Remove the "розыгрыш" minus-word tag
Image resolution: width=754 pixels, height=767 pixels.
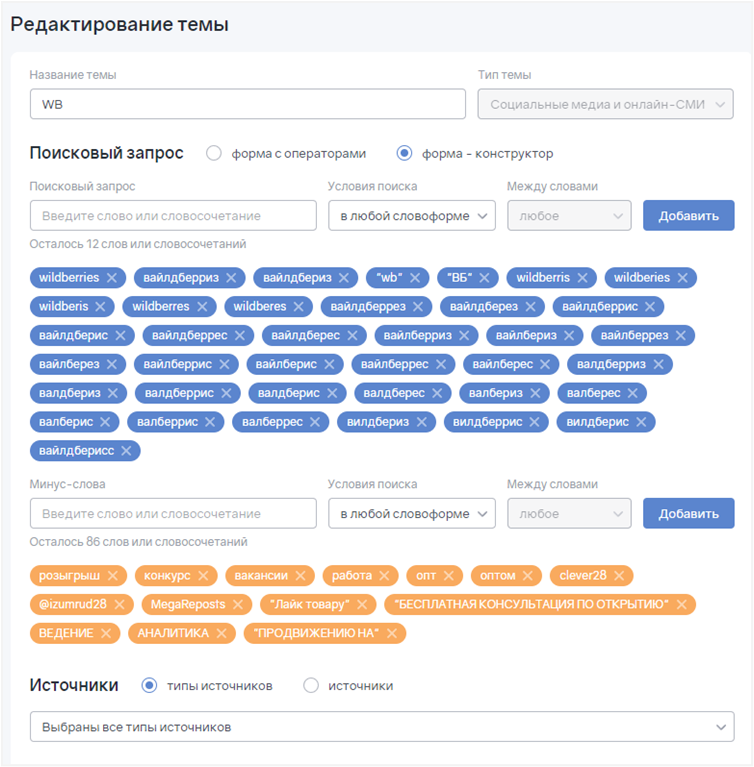click(x=113, y=575)
